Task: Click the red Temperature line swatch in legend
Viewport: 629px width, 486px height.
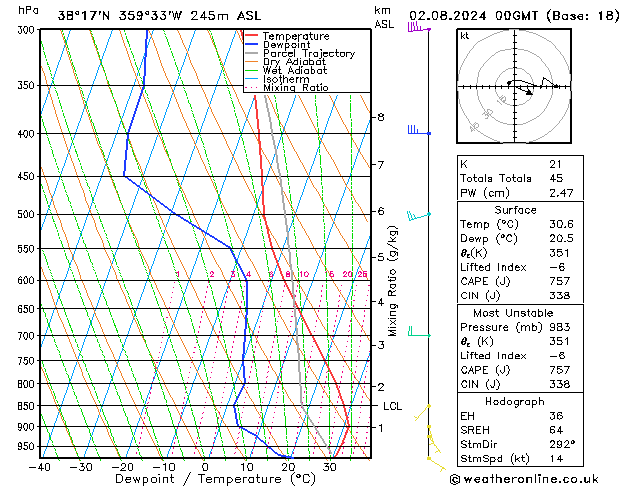Action: tap(251, 36)
